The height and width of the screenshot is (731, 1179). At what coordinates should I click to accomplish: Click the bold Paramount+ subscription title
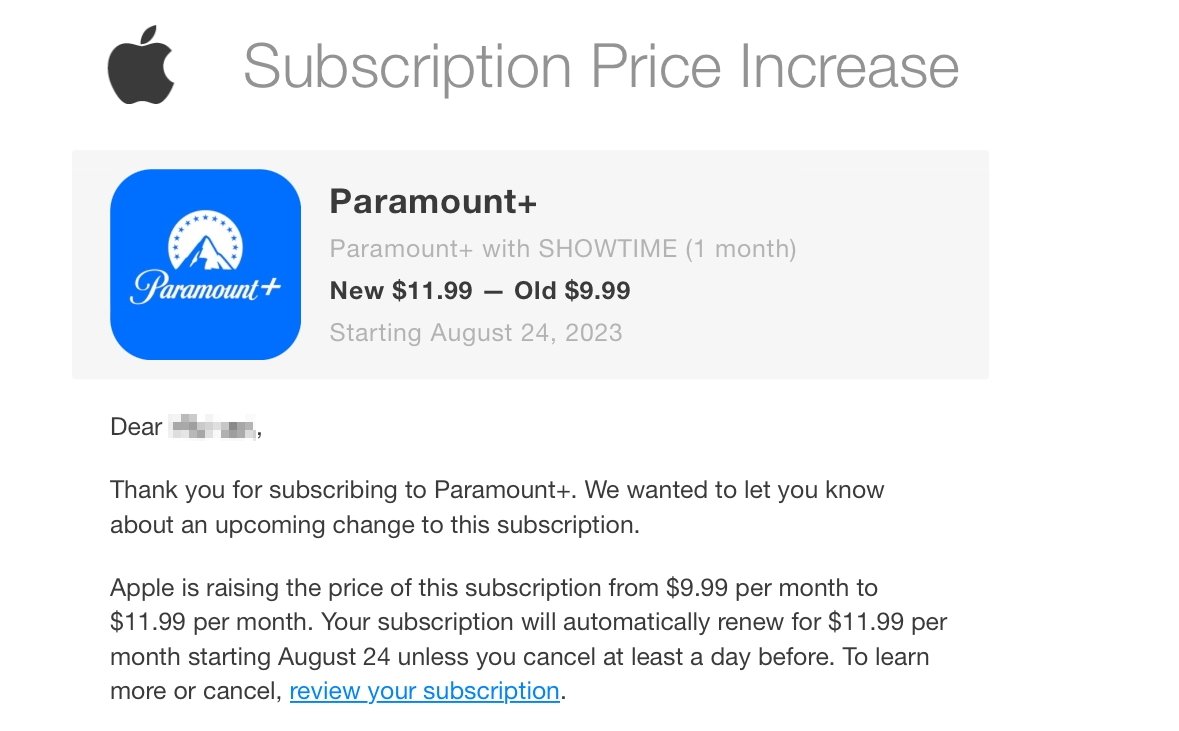click(x=433, y=202)
